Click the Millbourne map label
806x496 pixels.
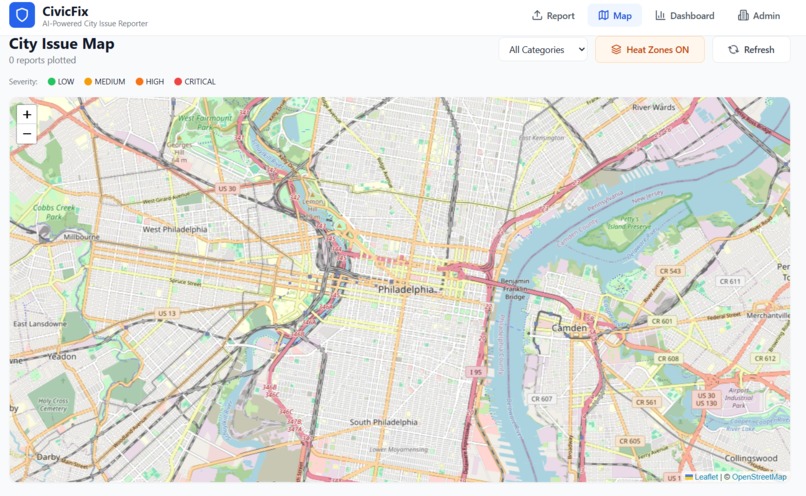(81, 237)
